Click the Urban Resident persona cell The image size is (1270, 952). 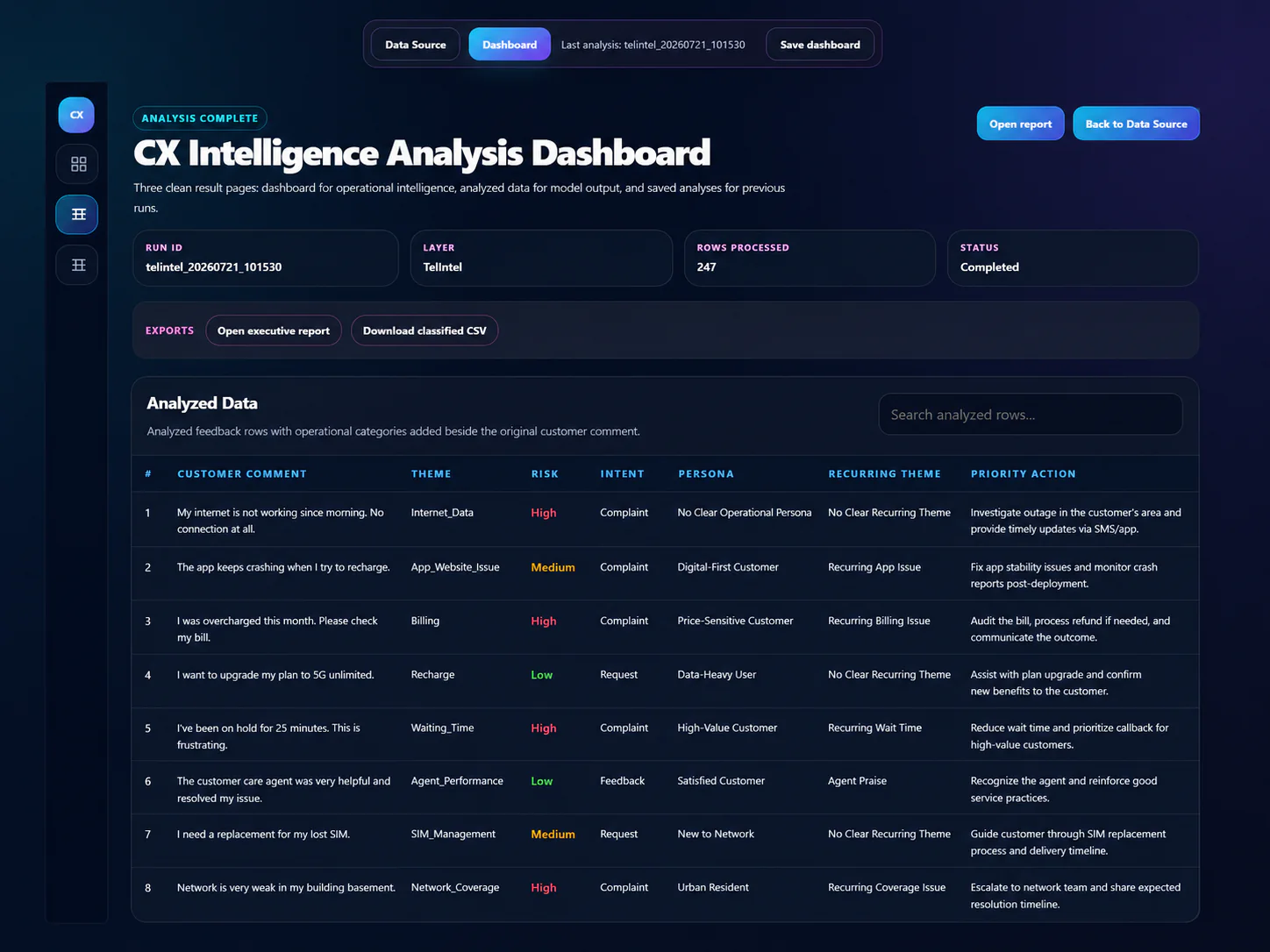coord(713,888)
